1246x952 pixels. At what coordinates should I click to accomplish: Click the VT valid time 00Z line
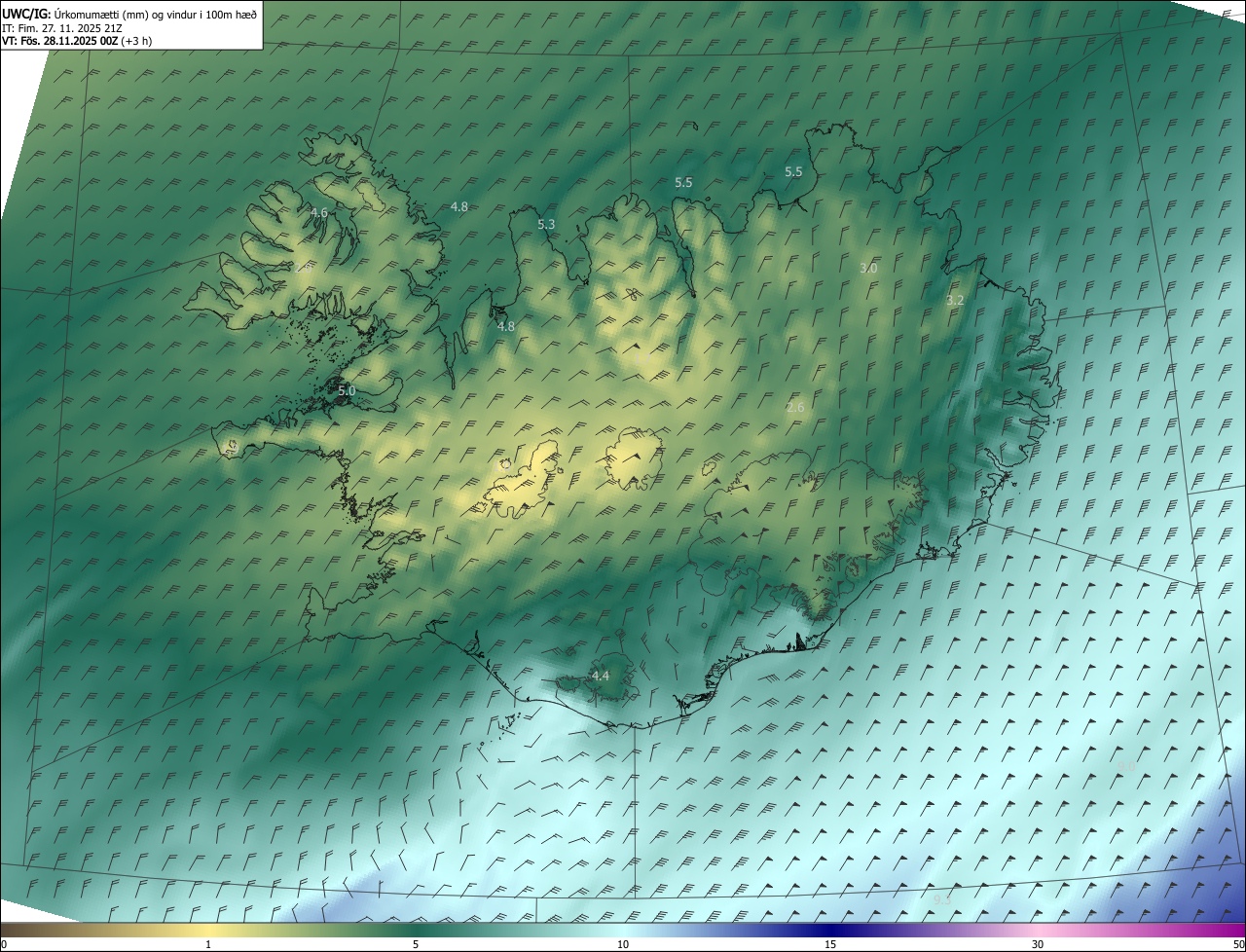tap(77, 41)
